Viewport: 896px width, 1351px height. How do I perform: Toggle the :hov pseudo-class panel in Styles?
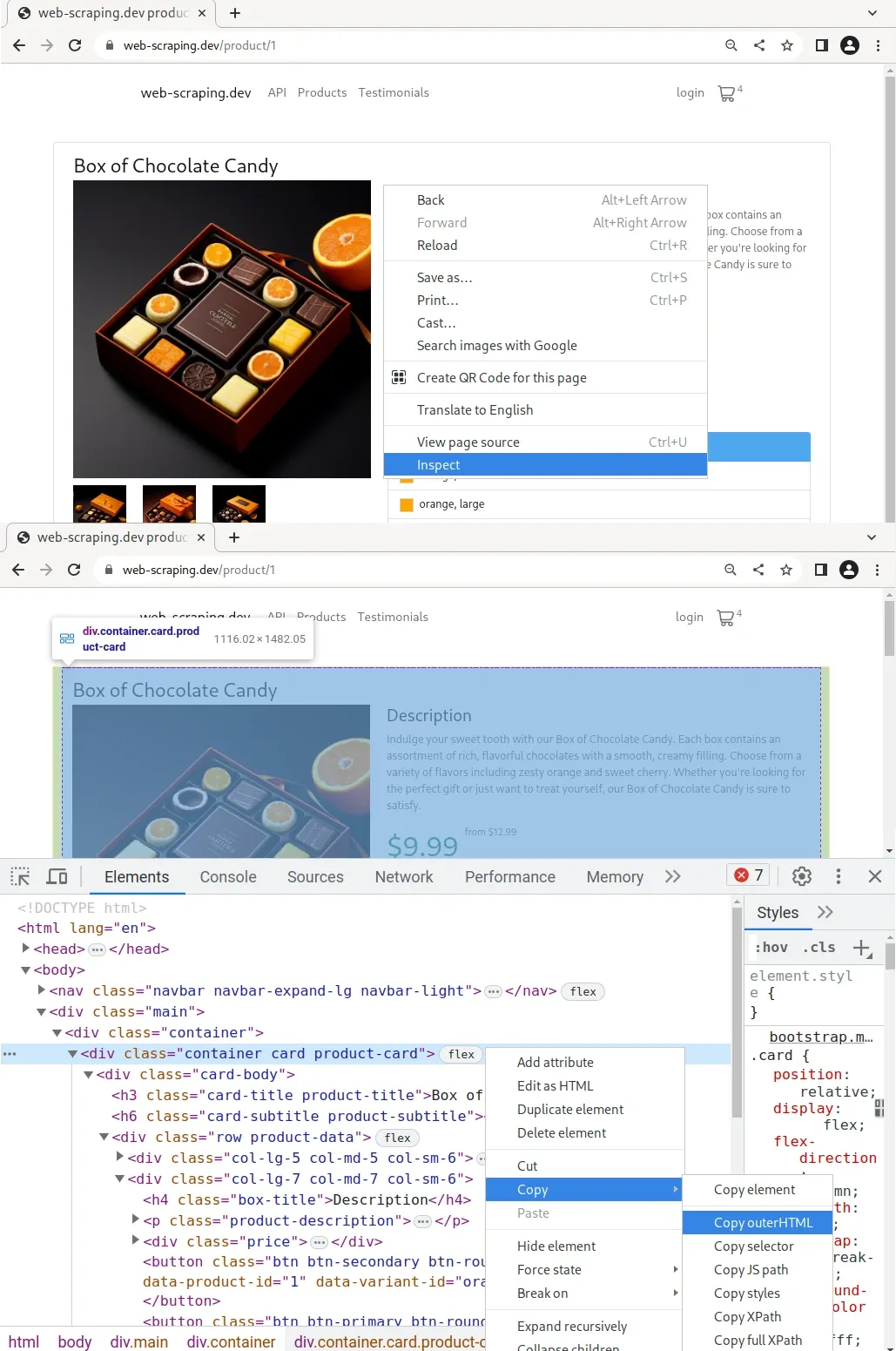point(770,947)
